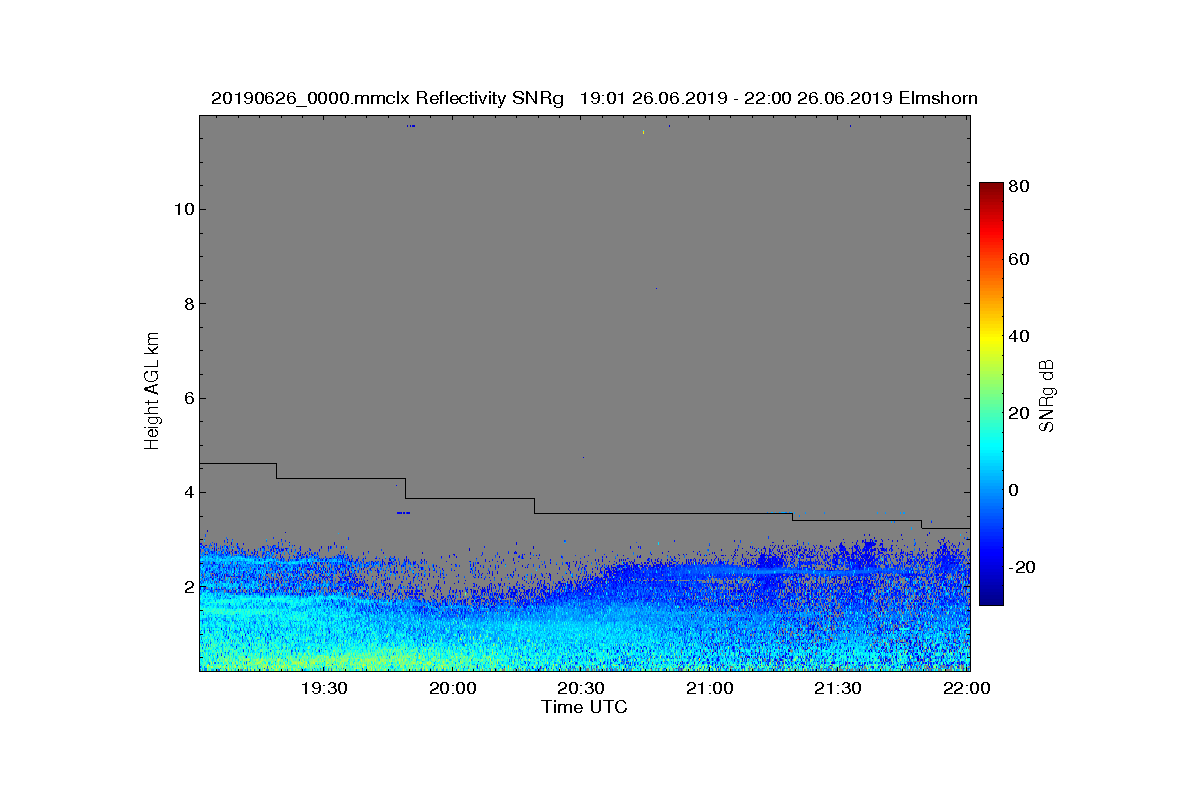The width and height of the screenshot is (1200, 800).
Task: Click the colorbar value 0
Action: tap(1015, 490)
